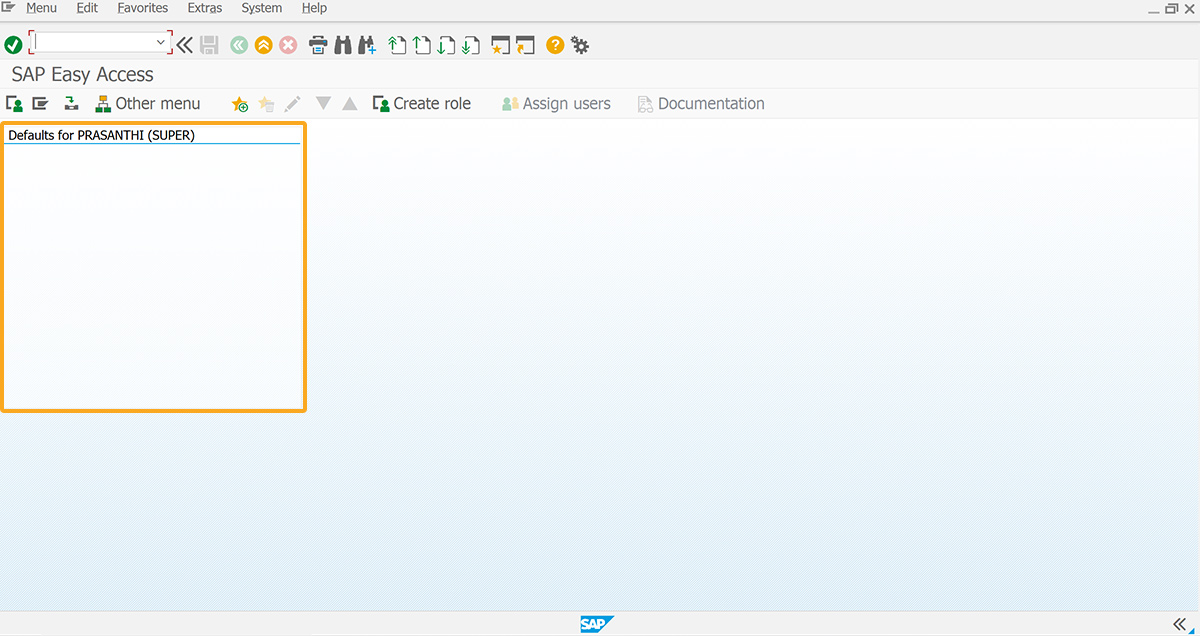Screen dimensions: 1200x636
Task: Click Move Favorites Down triangle
Action: [323, 103]
